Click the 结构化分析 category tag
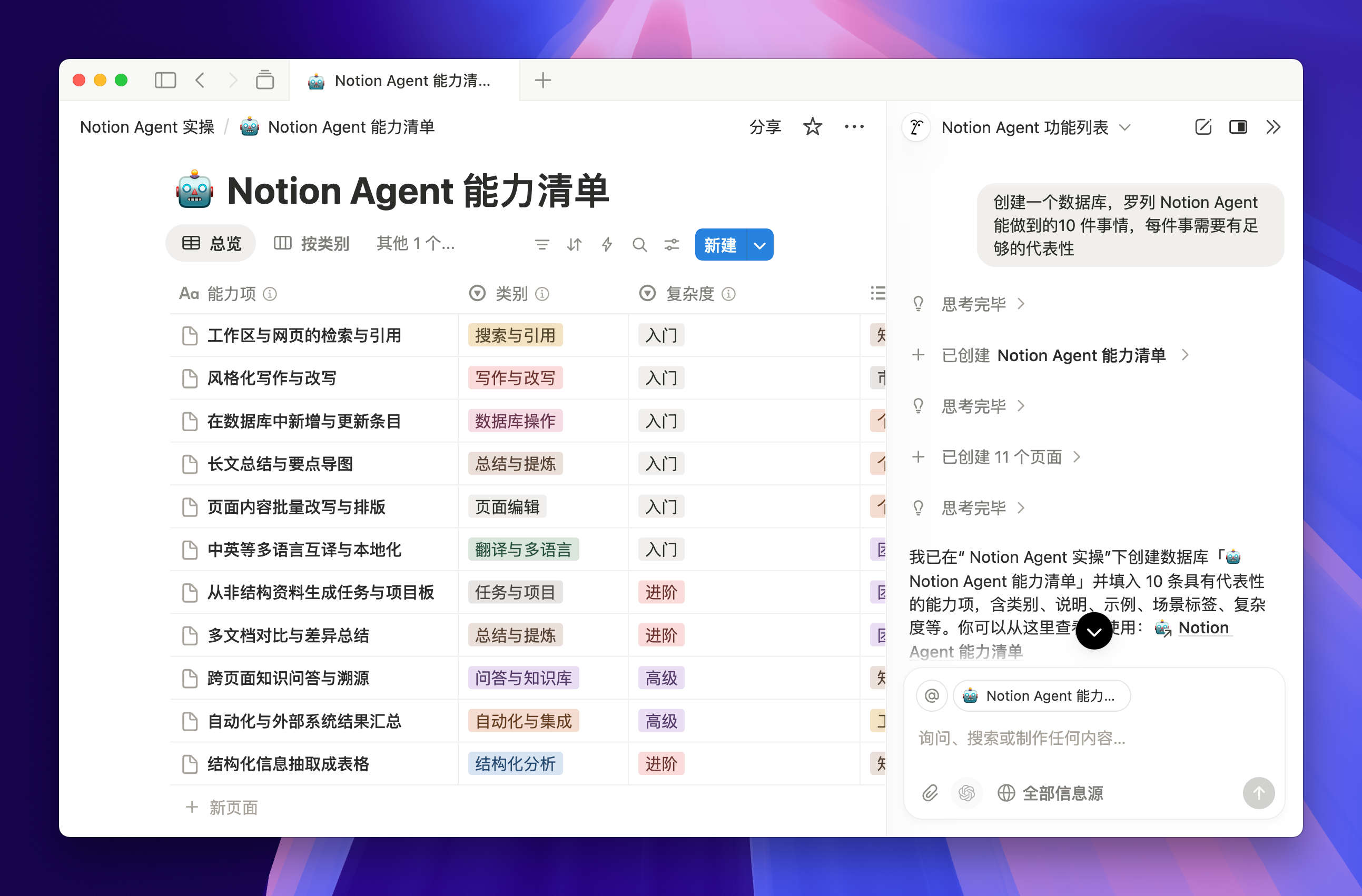 click(515, 763)
